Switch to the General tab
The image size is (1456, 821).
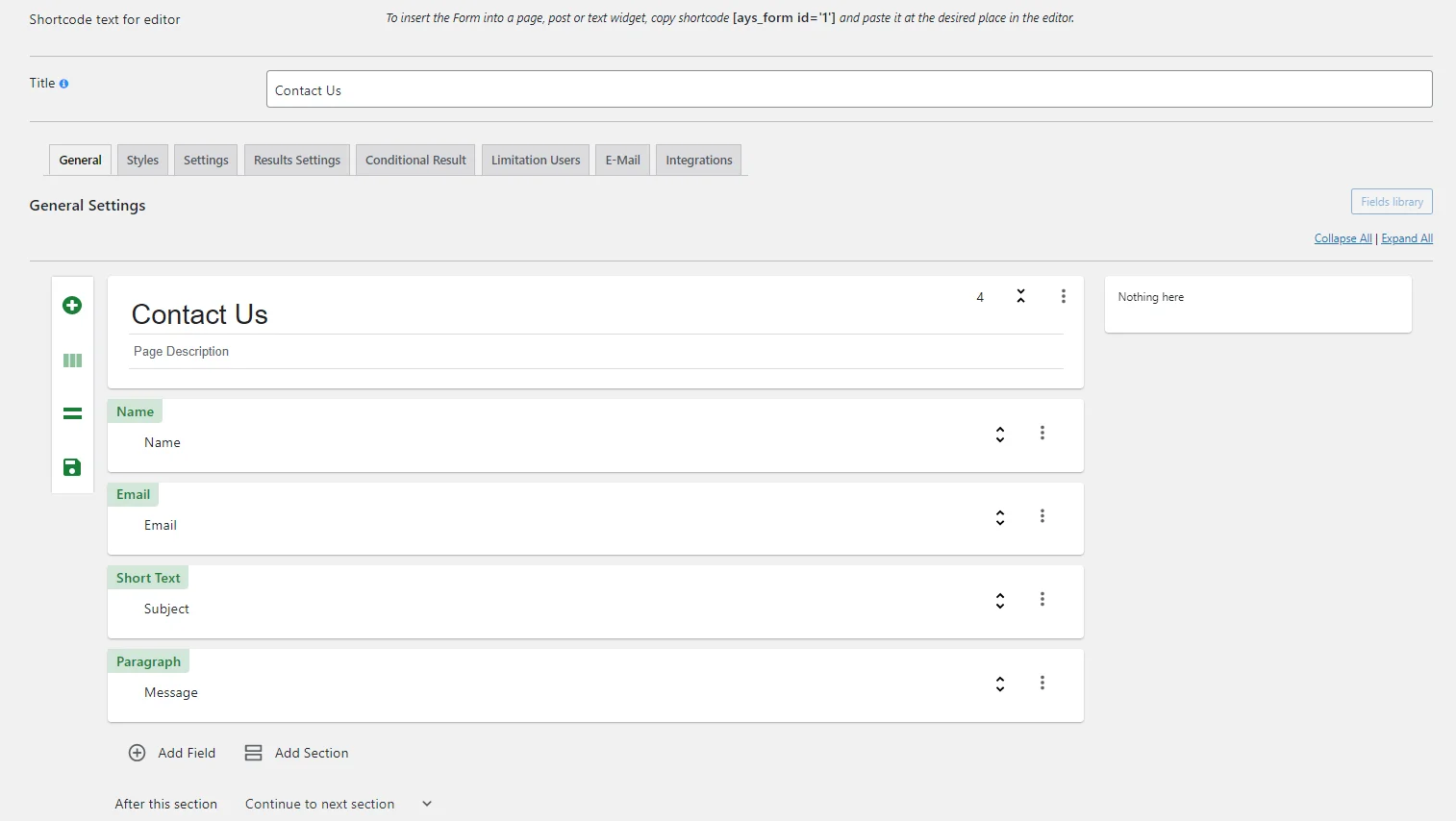[x=80, y=161]
